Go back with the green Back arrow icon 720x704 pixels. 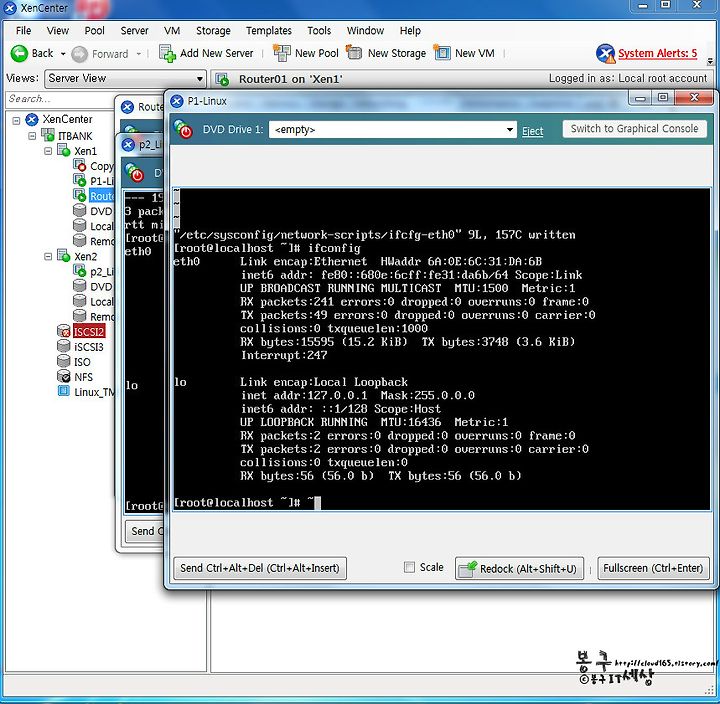pyautogui.click(x=19, y=54)
